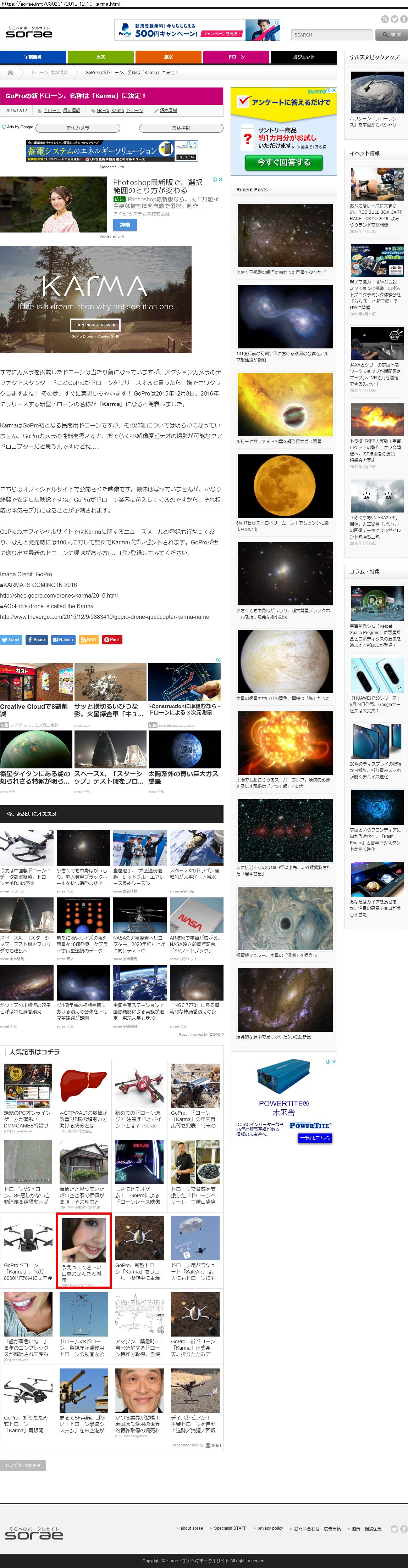Click the search 検索 button
Viewport: 408px width, 1568px height.
(x=392, y=35)
